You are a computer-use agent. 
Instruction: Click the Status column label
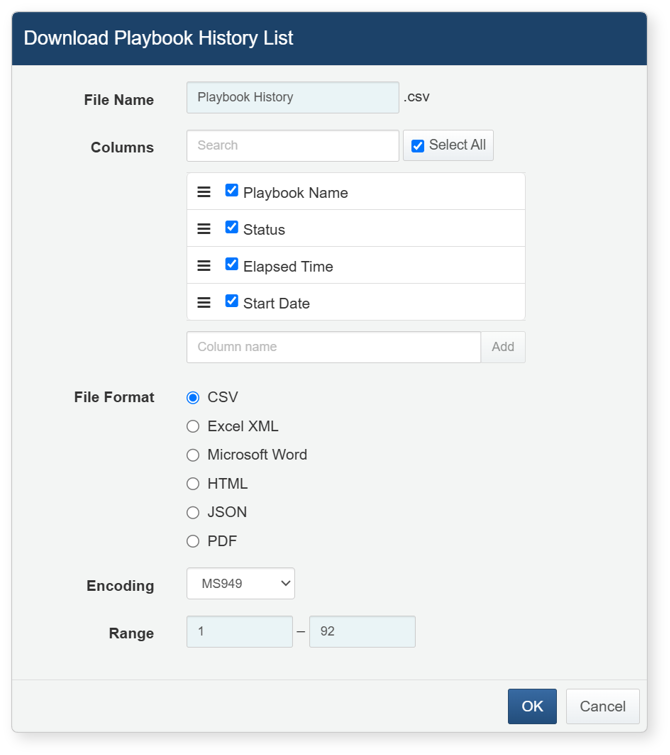pos(264,230)
